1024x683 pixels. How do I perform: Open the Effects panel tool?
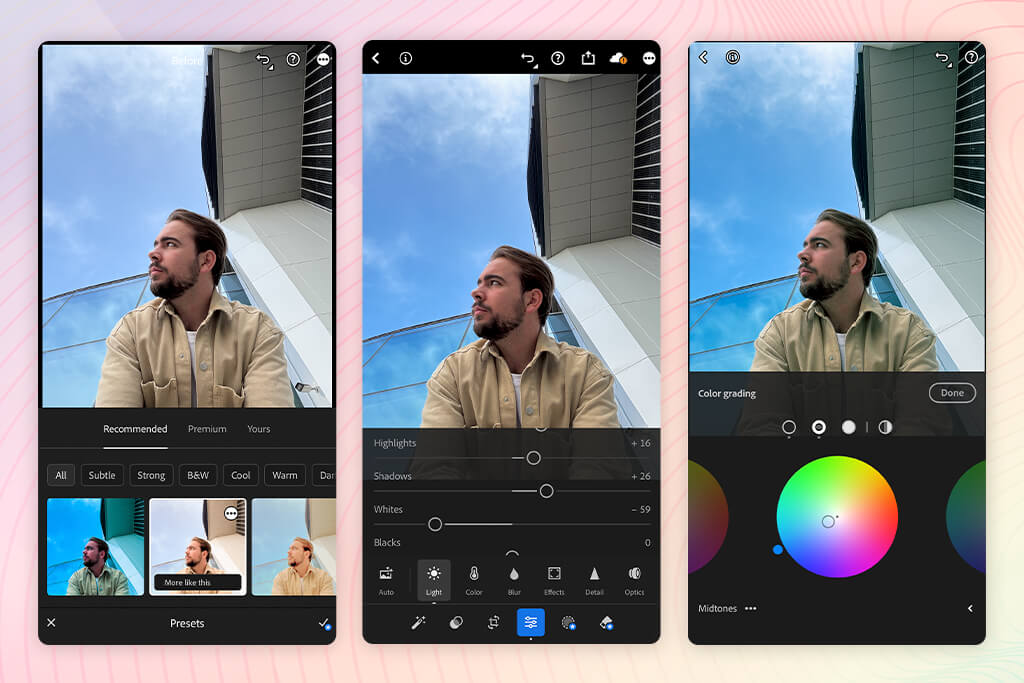click(x=554, y=580)
